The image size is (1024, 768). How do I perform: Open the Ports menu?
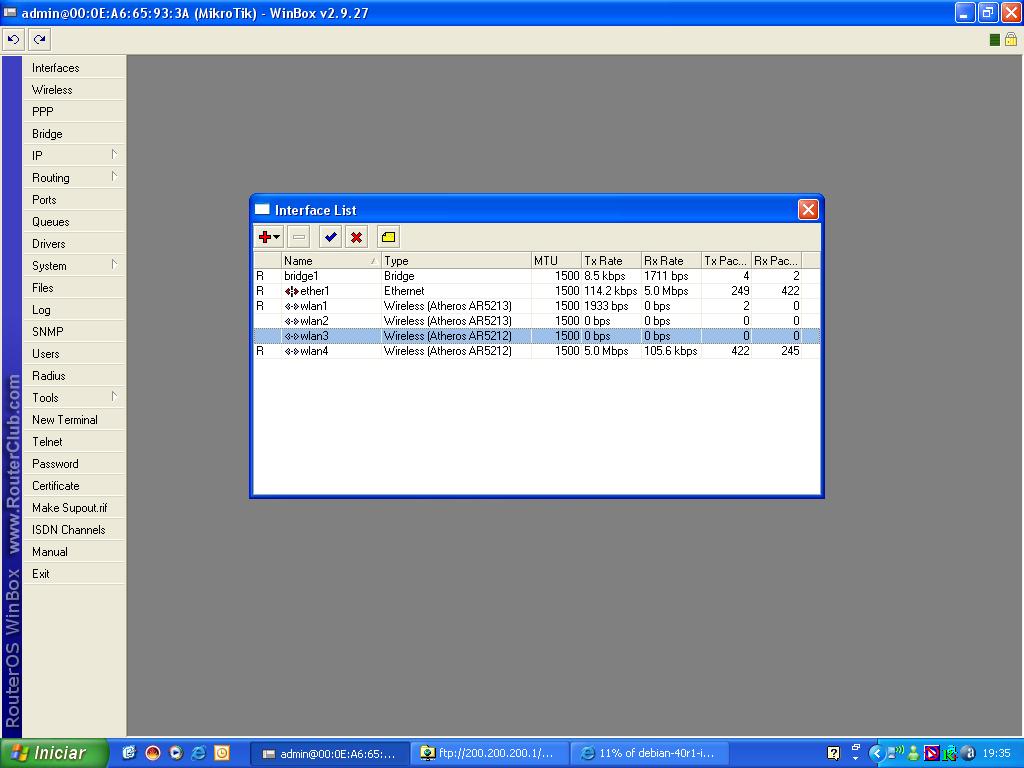[74, 200]
